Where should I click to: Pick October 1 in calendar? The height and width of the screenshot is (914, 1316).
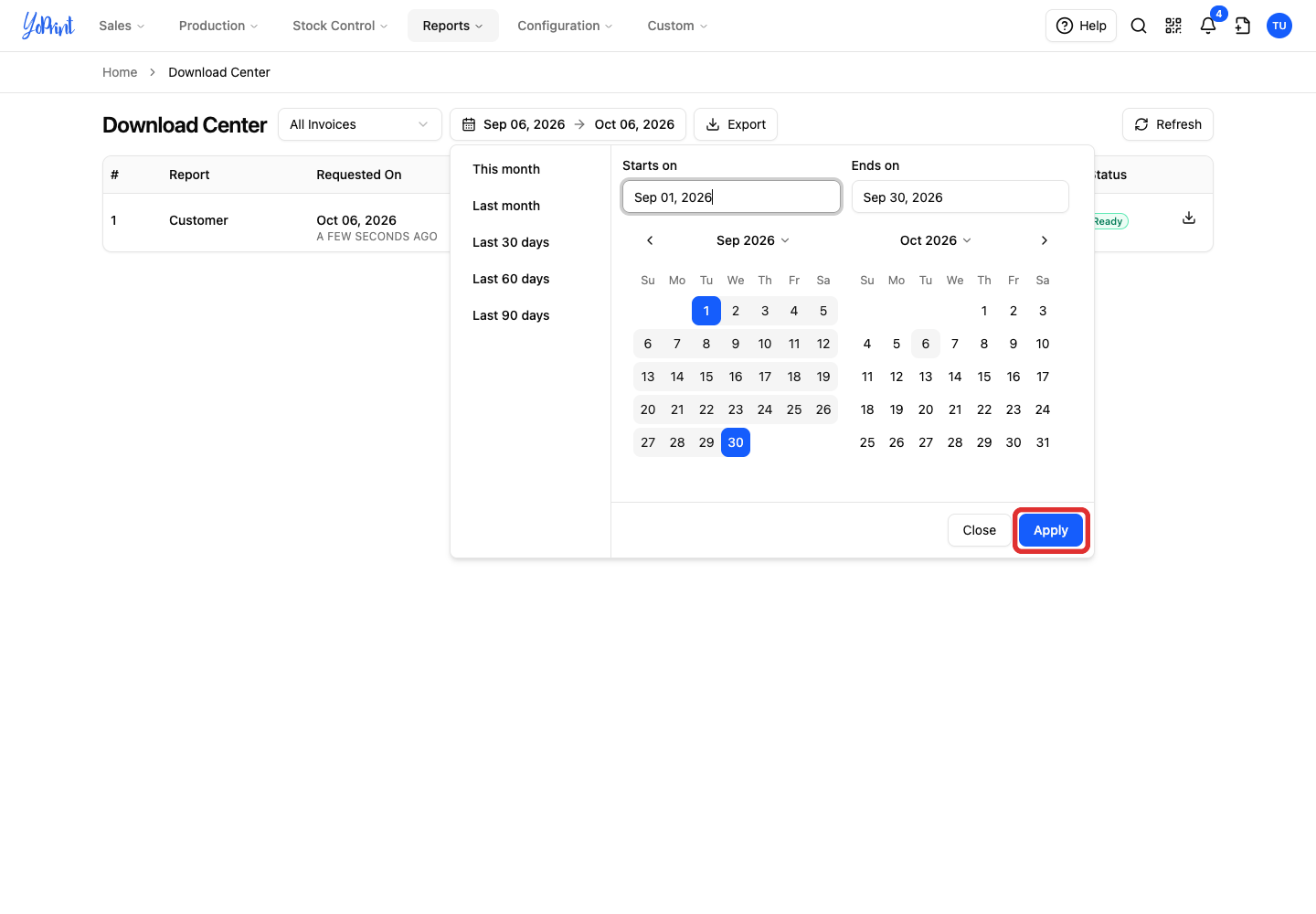point(984,311)
